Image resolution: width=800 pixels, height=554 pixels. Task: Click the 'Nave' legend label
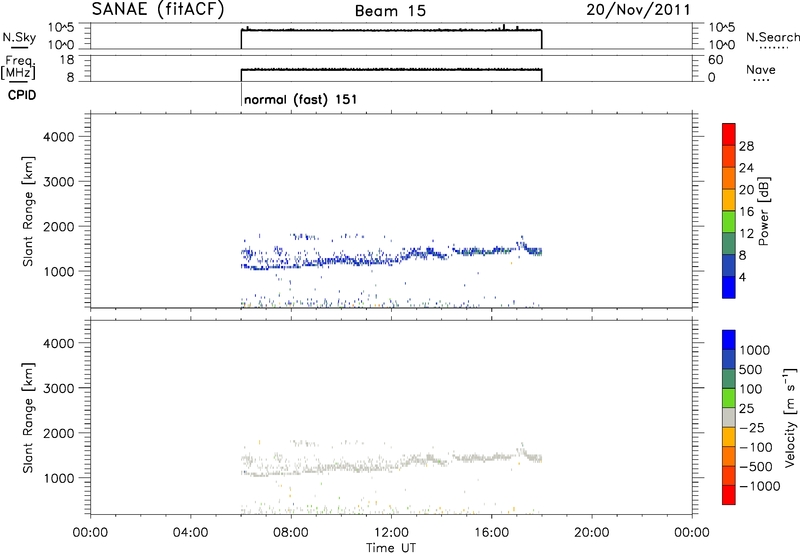(x=761, y=69)
